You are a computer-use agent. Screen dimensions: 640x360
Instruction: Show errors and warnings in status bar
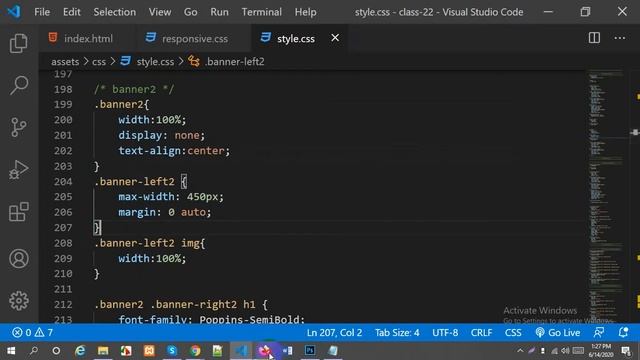pyautogui.click(x=33, y=332)
